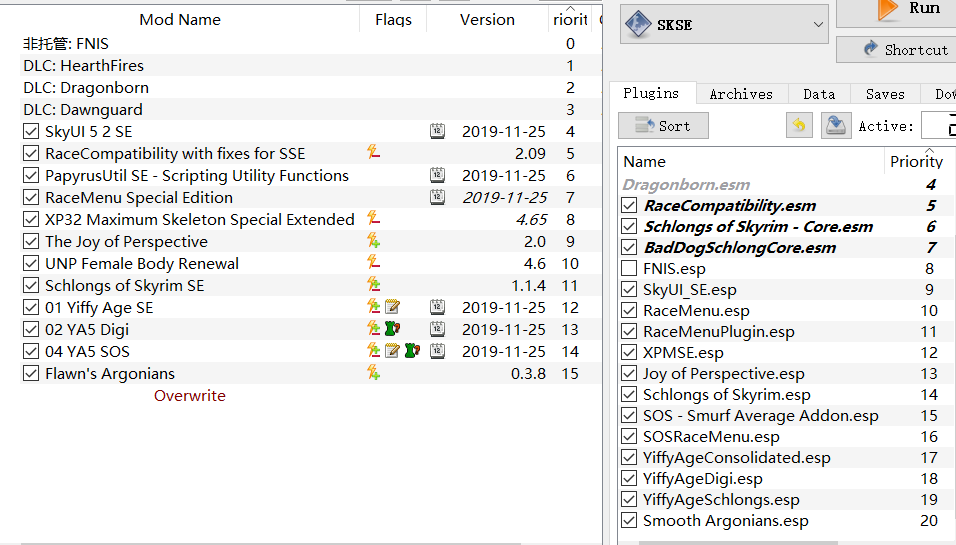The width and height of the screenshot is (956, 545).
Task: Sort mod list by Mod Name header
Action: tap(180, 19)
